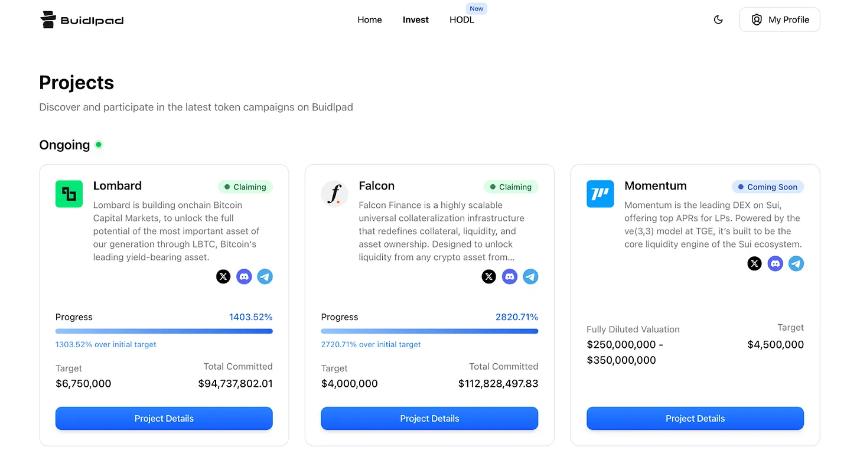Open Lombard's X (Twitter) icon
The height and width of the screenshot is (473, 860).
pos(223,277)
